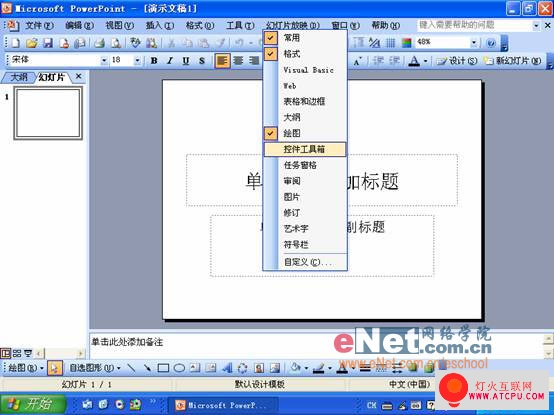Screen dimensions: 554x415
Task: Apply Italic formatting to the text
Action: tap(170, 61)
